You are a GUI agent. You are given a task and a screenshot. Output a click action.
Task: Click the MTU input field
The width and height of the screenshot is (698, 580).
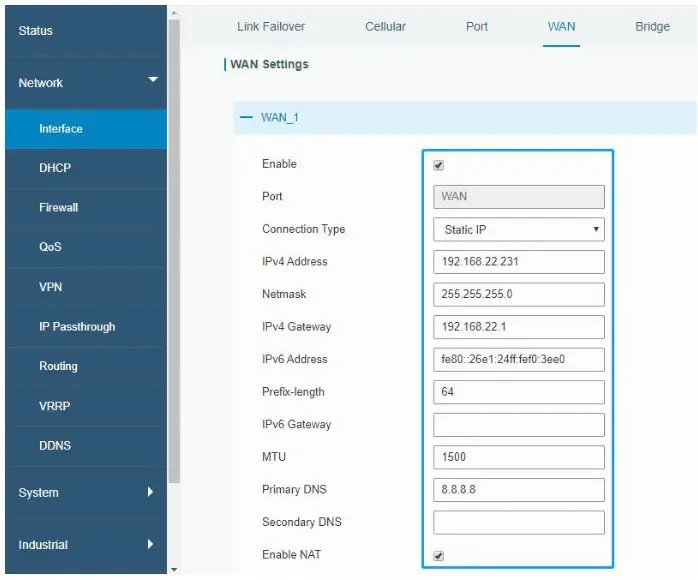[x=519, y=457]
